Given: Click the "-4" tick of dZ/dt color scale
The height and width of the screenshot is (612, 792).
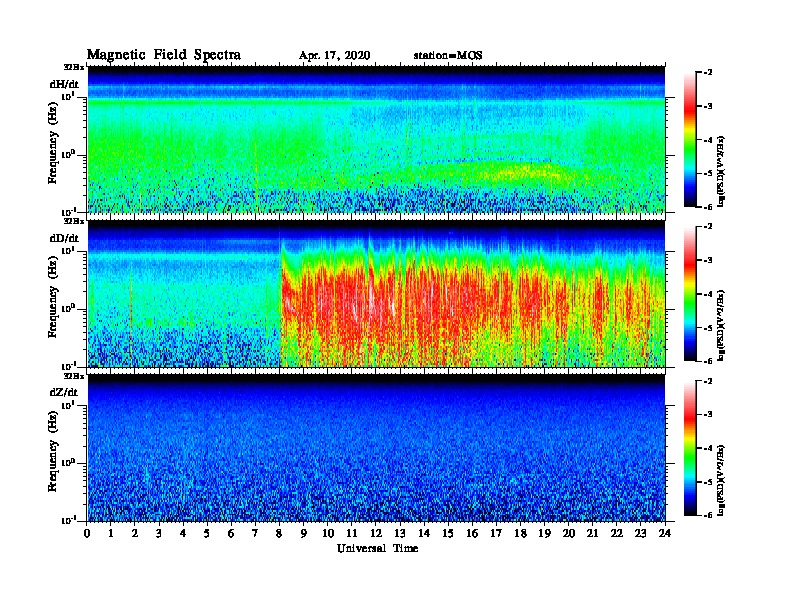Looking at the screenshot, I should coord(708,448).
